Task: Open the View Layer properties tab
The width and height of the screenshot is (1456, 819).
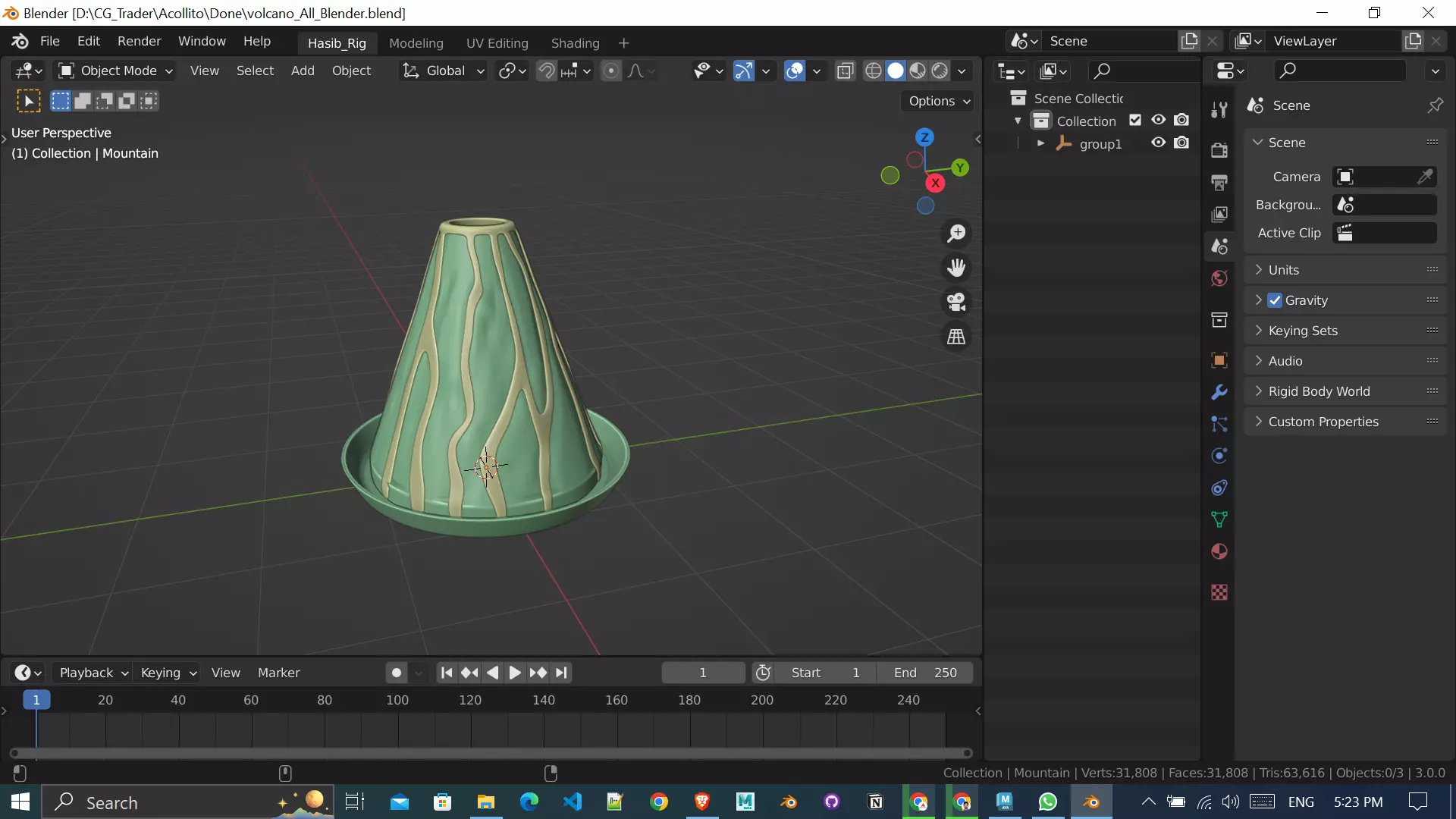Action: click(1219, 214)
